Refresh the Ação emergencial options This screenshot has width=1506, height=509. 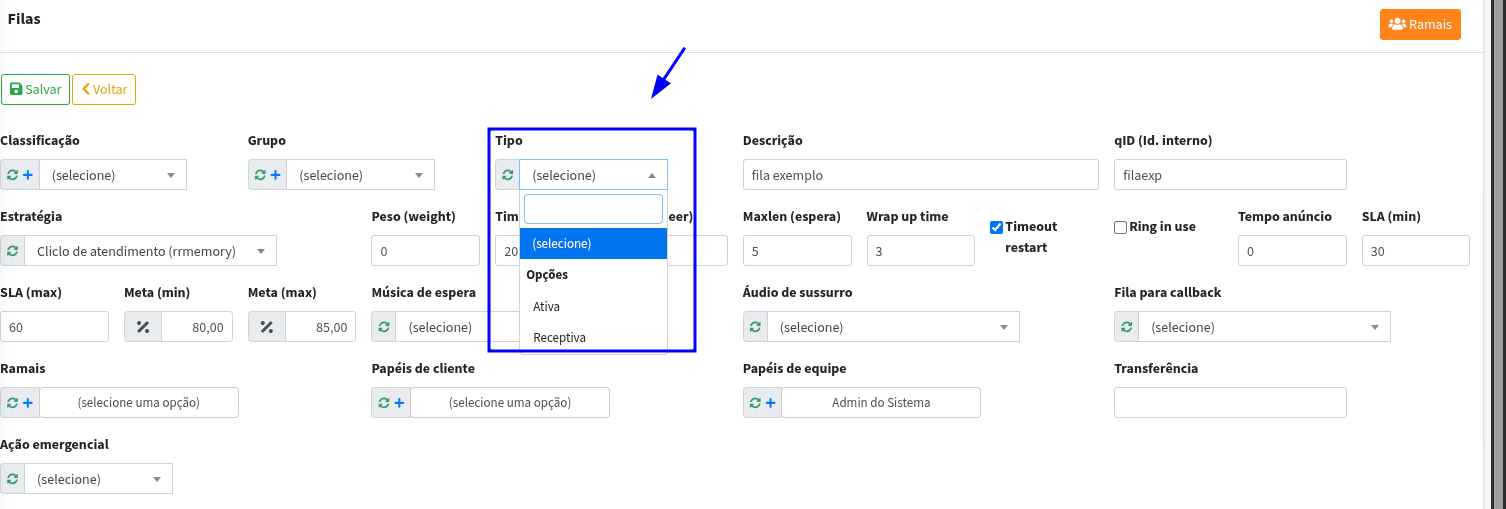[12, 479]
